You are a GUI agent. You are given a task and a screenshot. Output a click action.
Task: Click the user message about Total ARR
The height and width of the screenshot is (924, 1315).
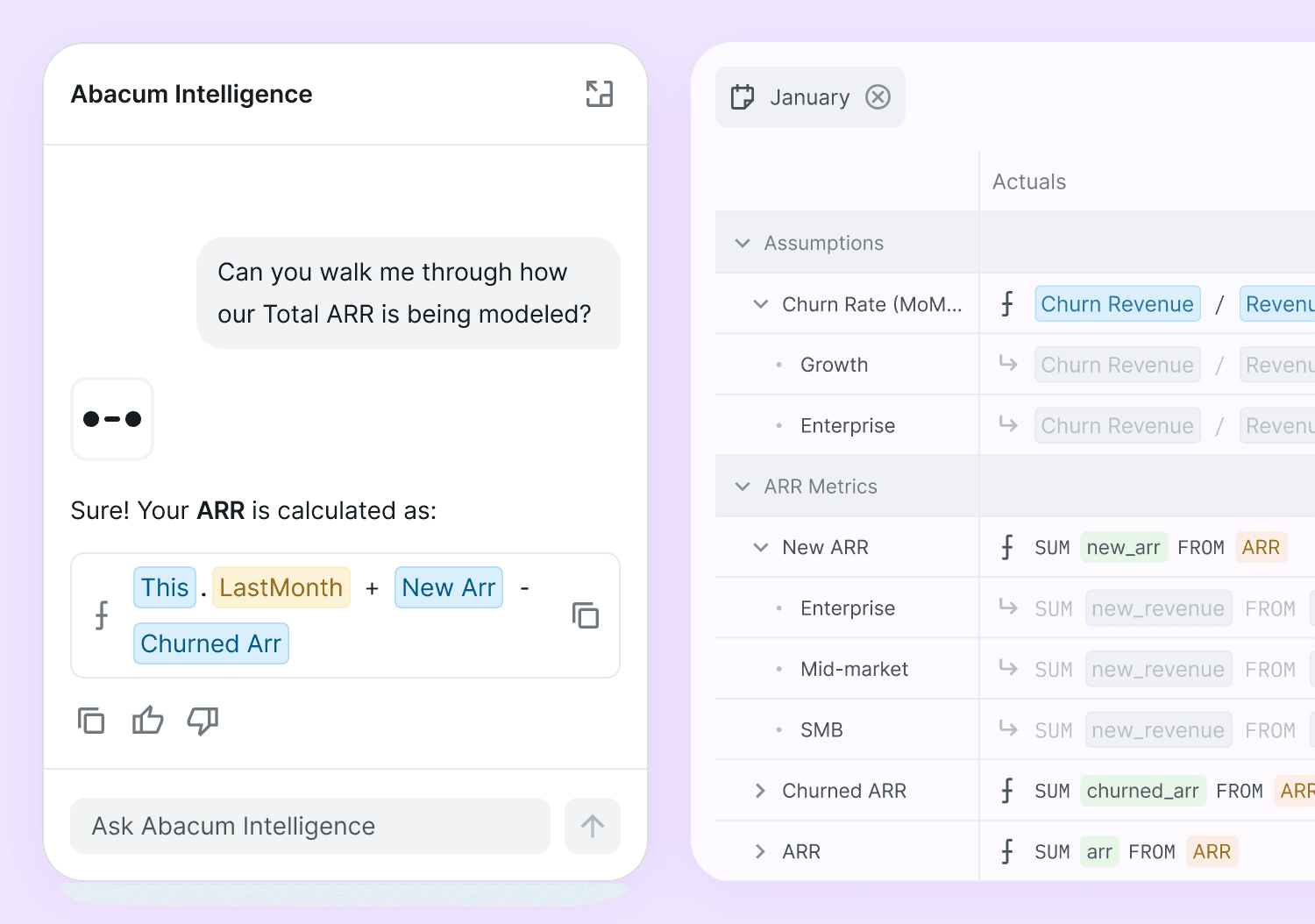click(x=409, y=293)
